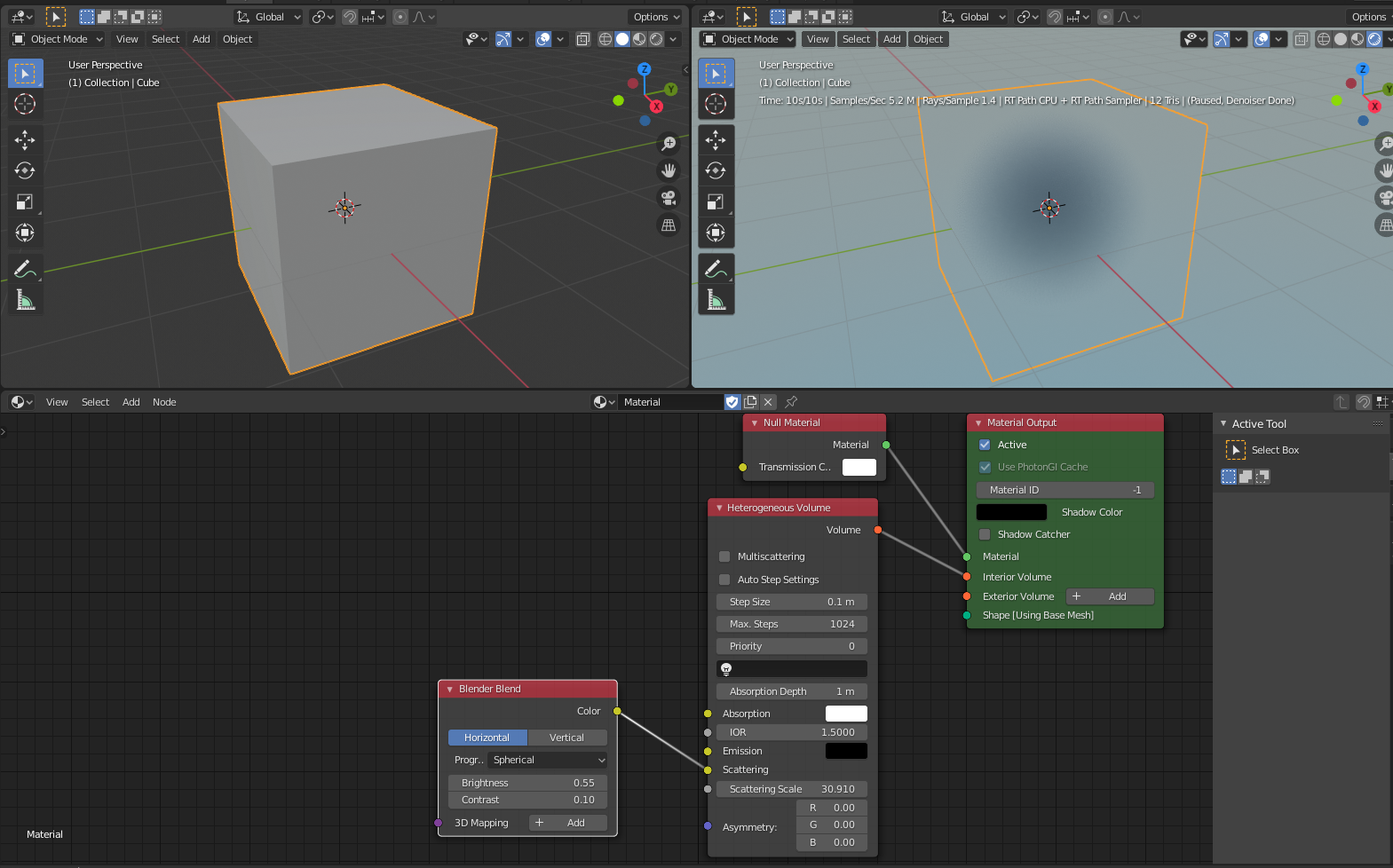Click the Cursor tool in right viewport
Viewport: 1393px width, 868px height.
716,104
